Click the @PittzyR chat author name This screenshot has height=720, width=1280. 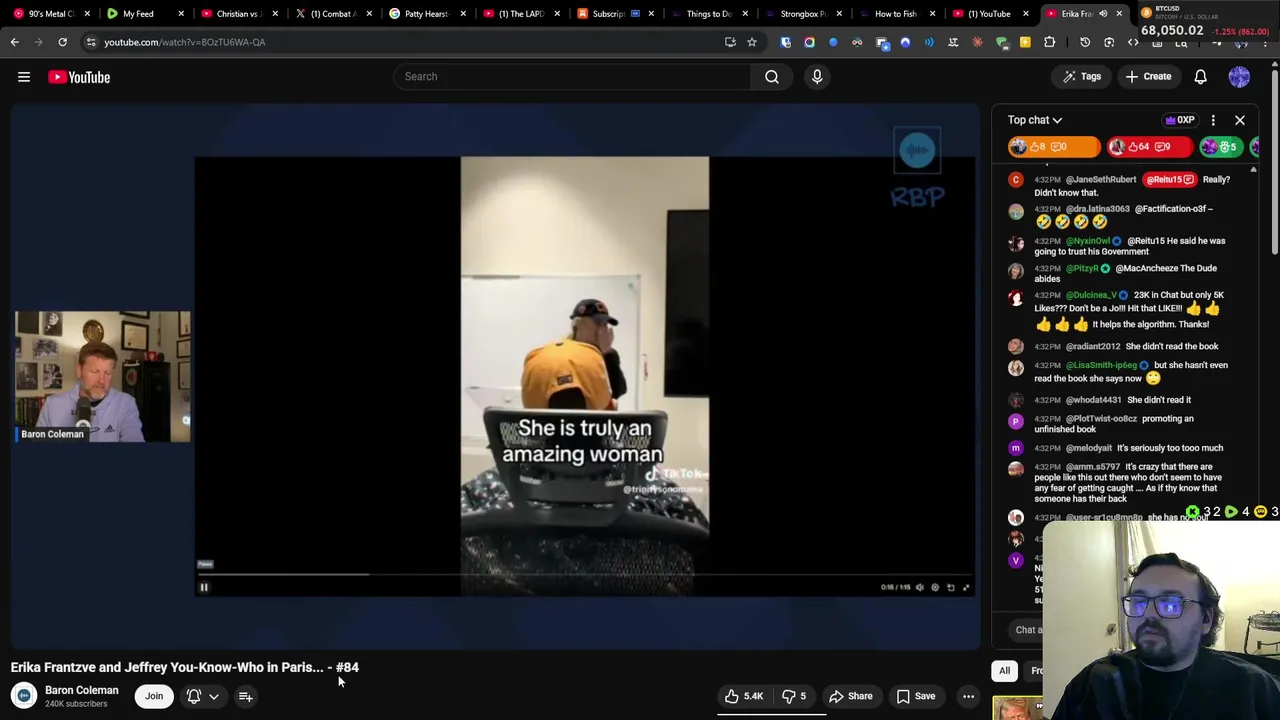coord(1082,268)
